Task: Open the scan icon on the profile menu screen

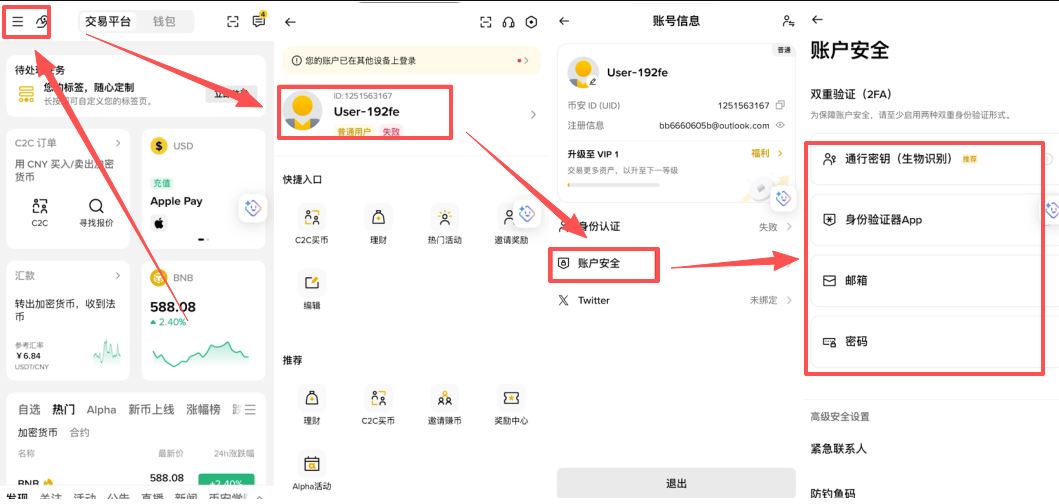Action: coord(486,22)
